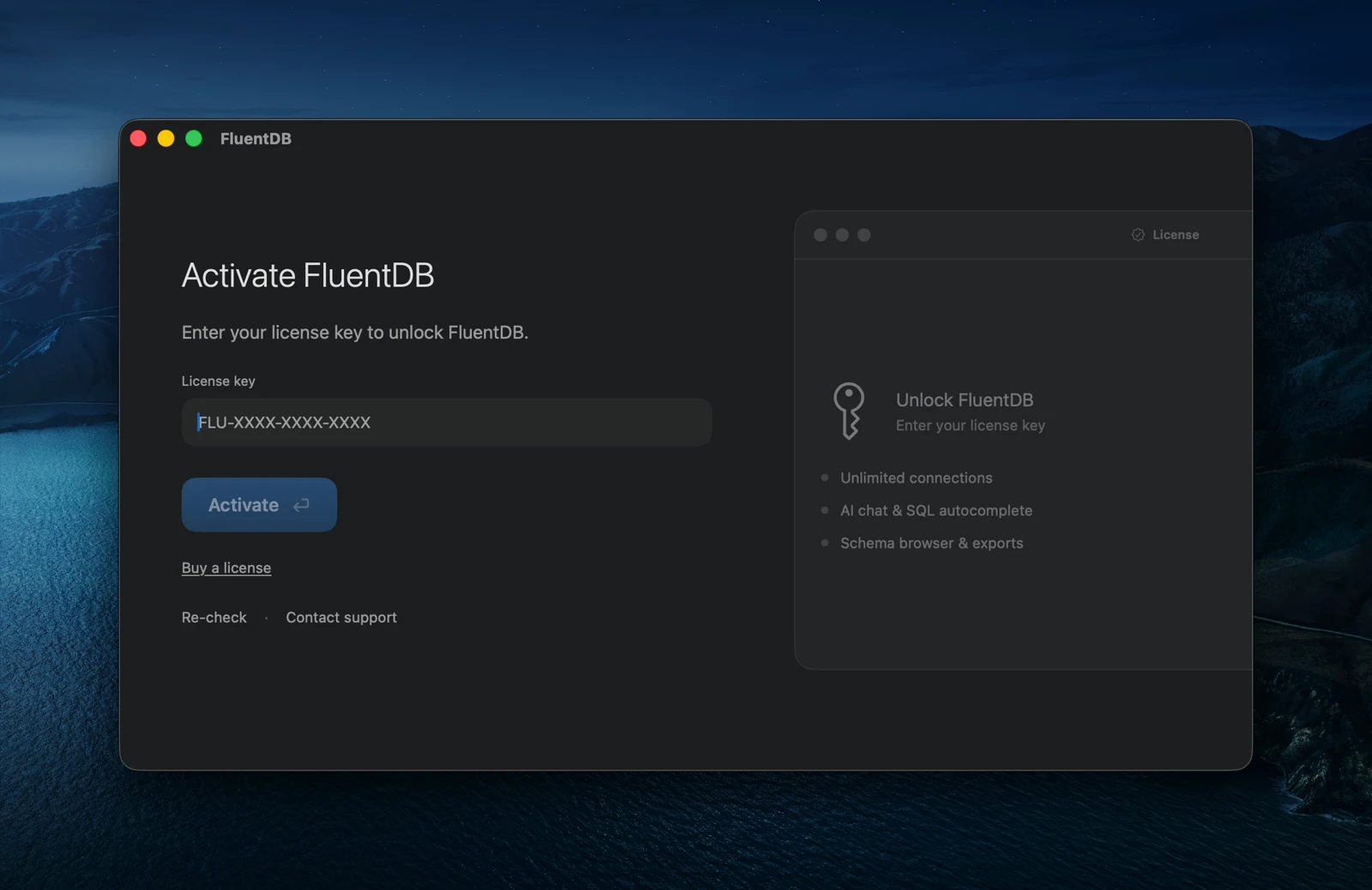Click the FluentDB window title text
Screen dimensions: 1372x890
(256, 139)
